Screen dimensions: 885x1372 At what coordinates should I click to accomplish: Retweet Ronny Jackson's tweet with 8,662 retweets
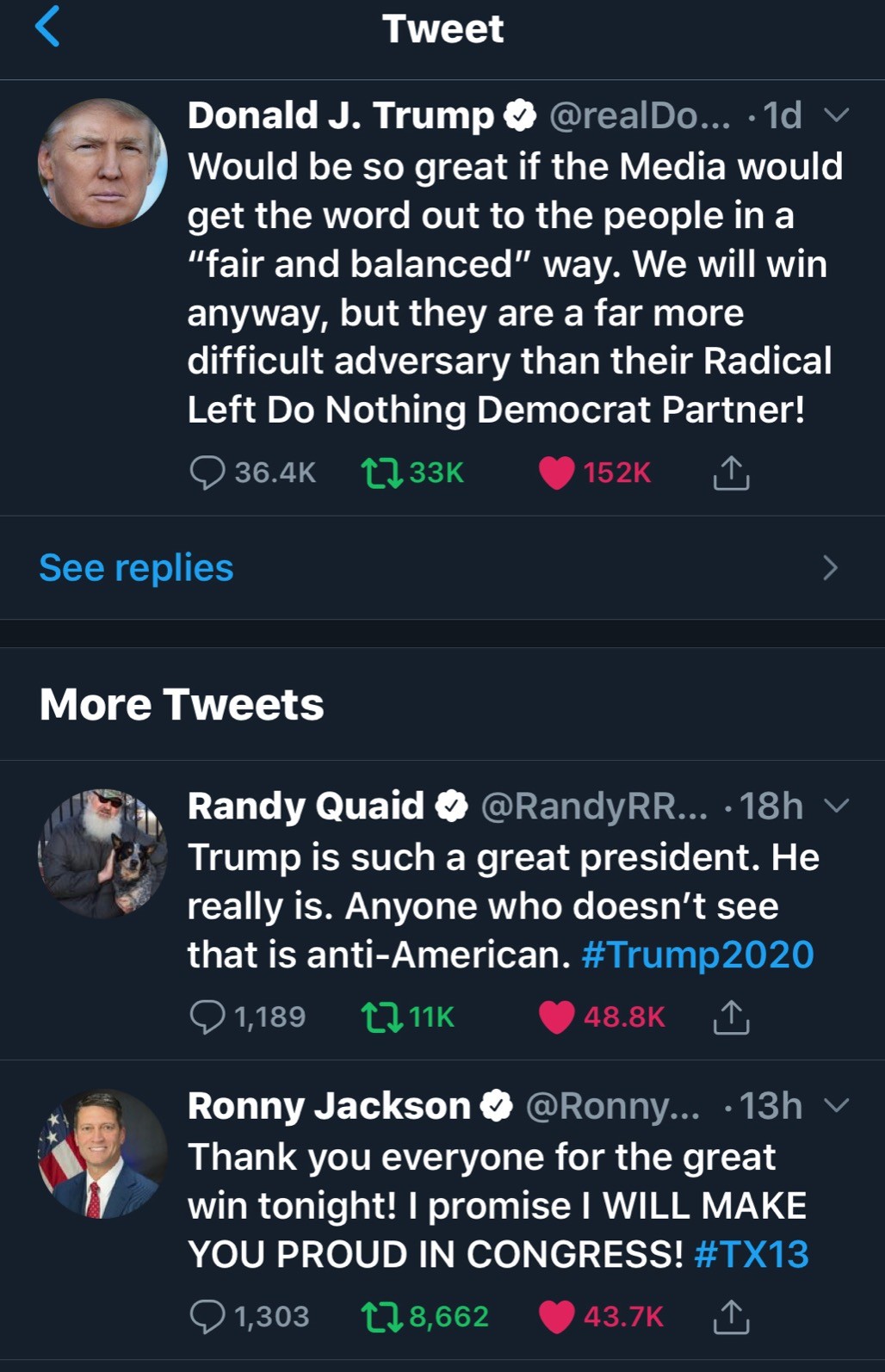click(x=382, y=1316)
